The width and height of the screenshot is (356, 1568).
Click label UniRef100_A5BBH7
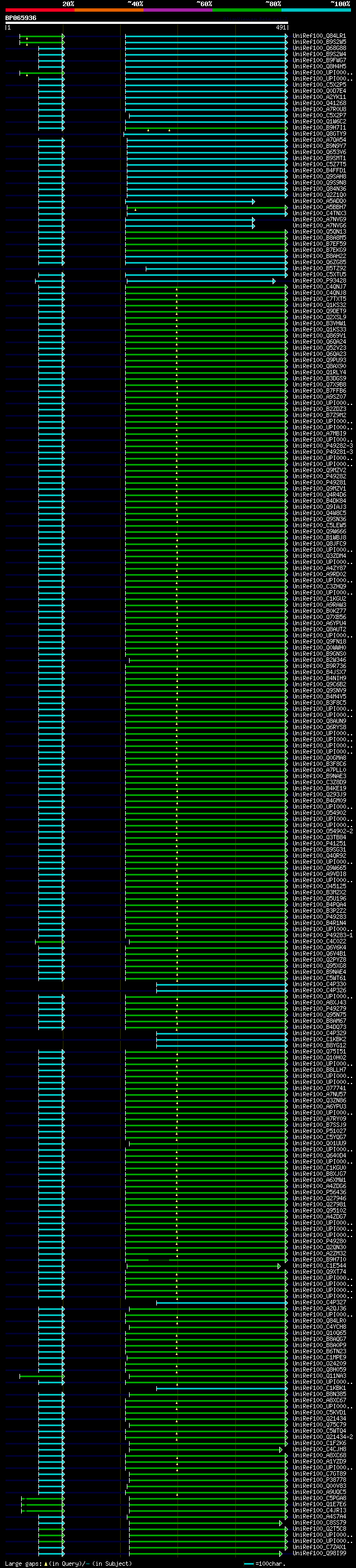pos(319,207)
